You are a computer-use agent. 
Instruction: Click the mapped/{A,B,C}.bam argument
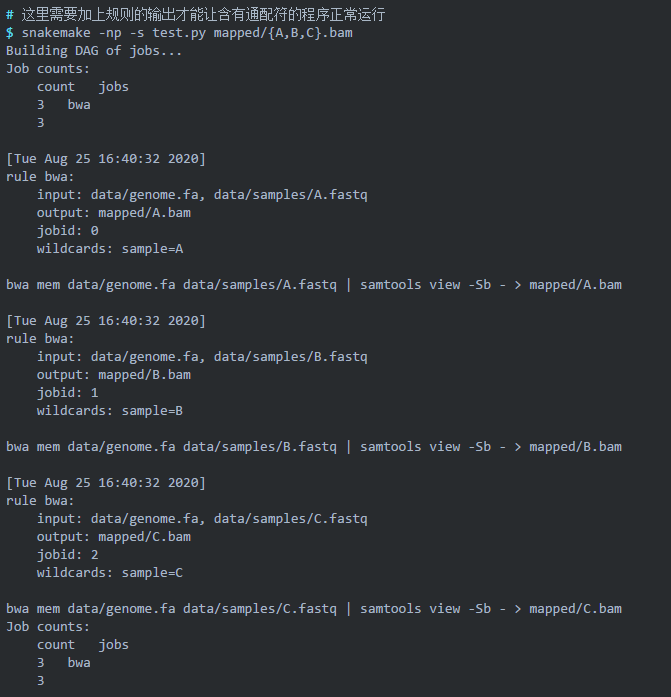coord(282,33)
